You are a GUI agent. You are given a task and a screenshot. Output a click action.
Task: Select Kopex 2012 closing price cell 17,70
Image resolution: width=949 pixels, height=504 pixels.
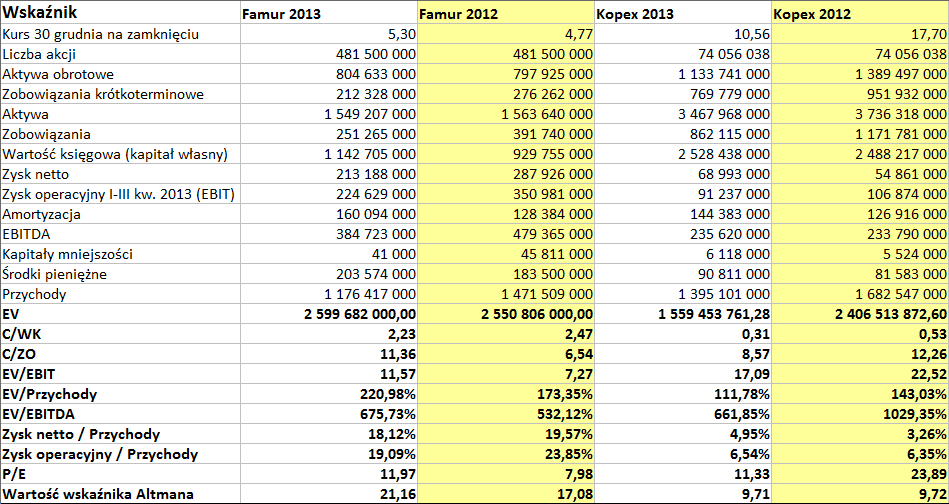tap(861, 34)
